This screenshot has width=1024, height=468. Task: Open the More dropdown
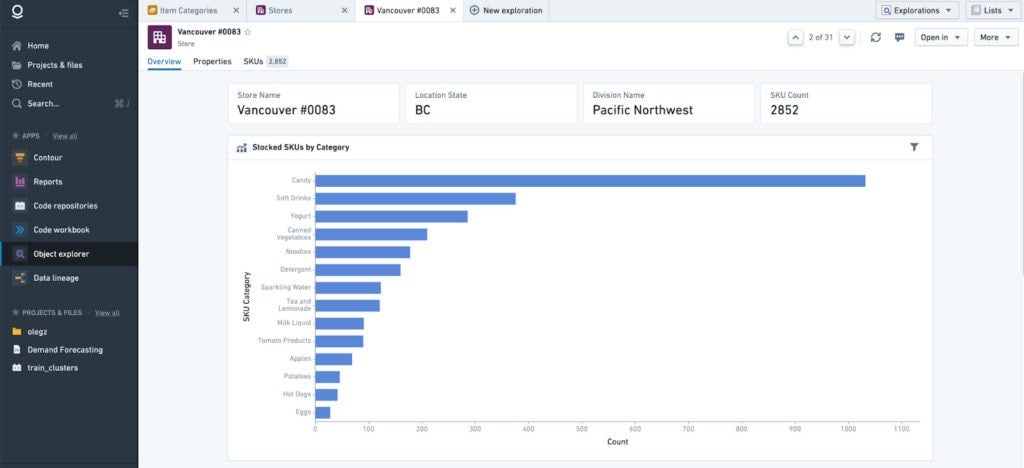(996, 37)
